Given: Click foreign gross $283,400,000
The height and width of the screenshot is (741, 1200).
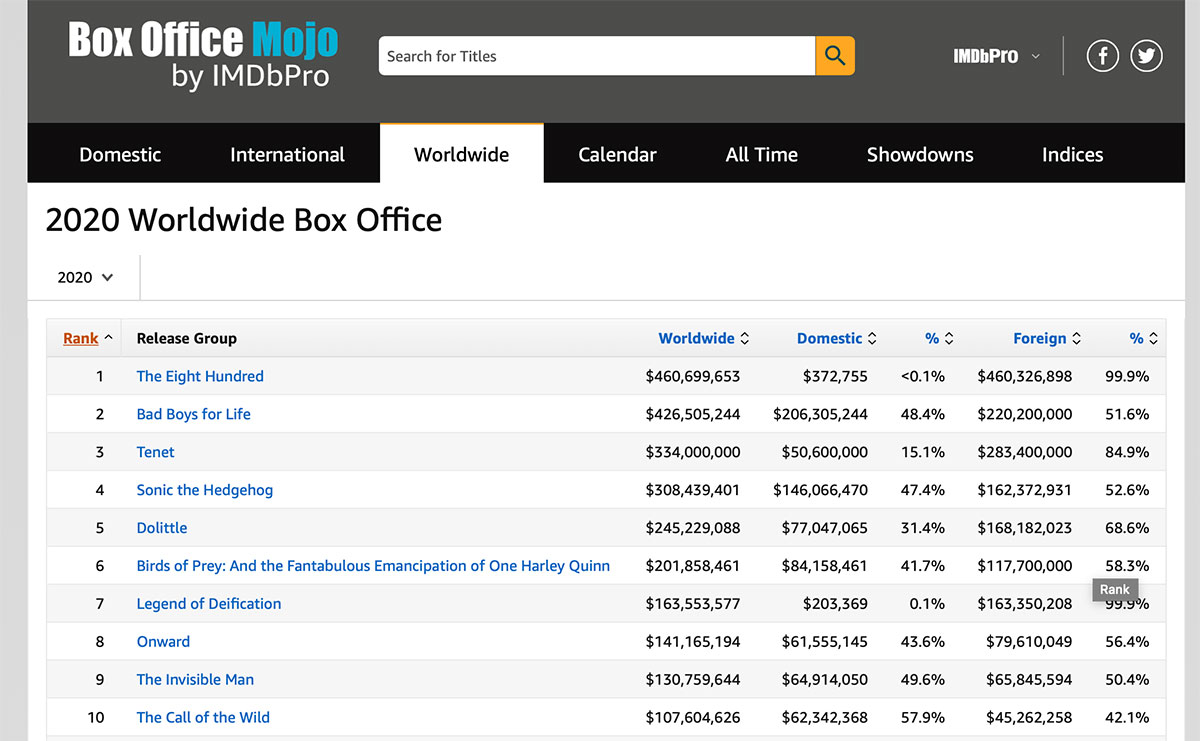Looking at the screenshot, I should (1025, 452).
